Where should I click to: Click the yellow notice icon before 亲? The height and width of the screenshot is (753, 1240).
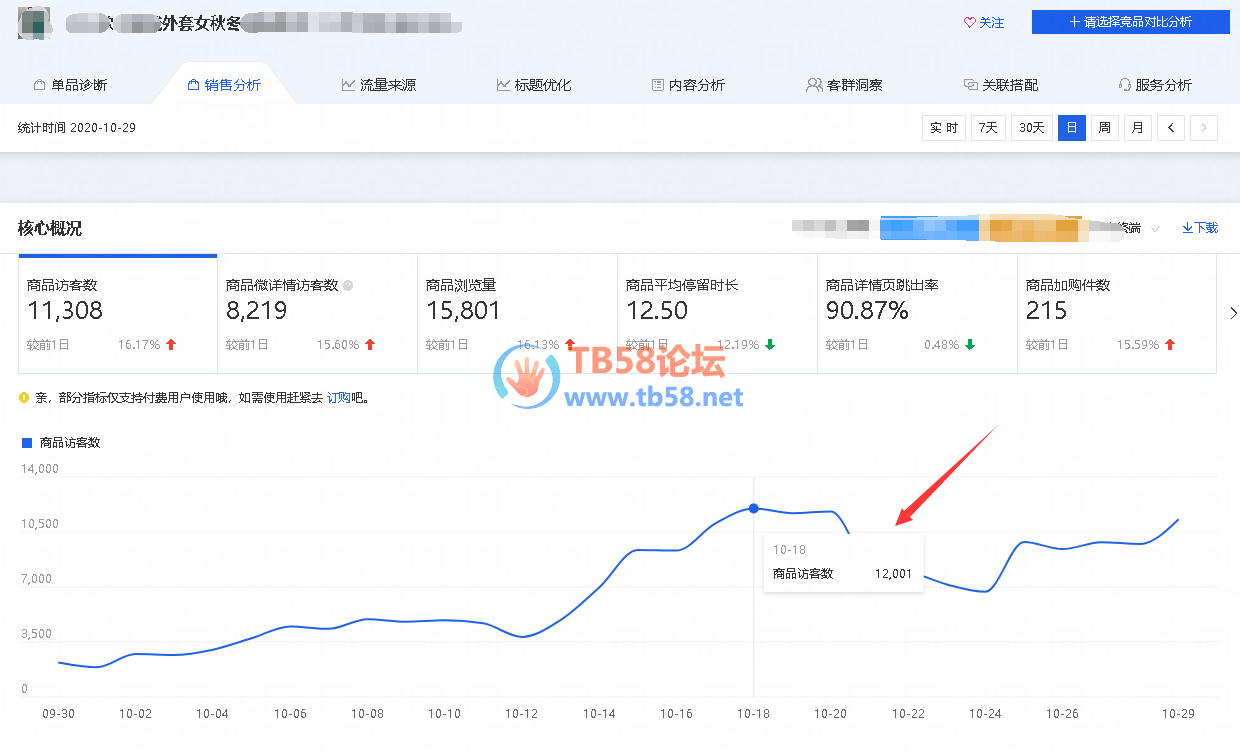coord(24,398)
